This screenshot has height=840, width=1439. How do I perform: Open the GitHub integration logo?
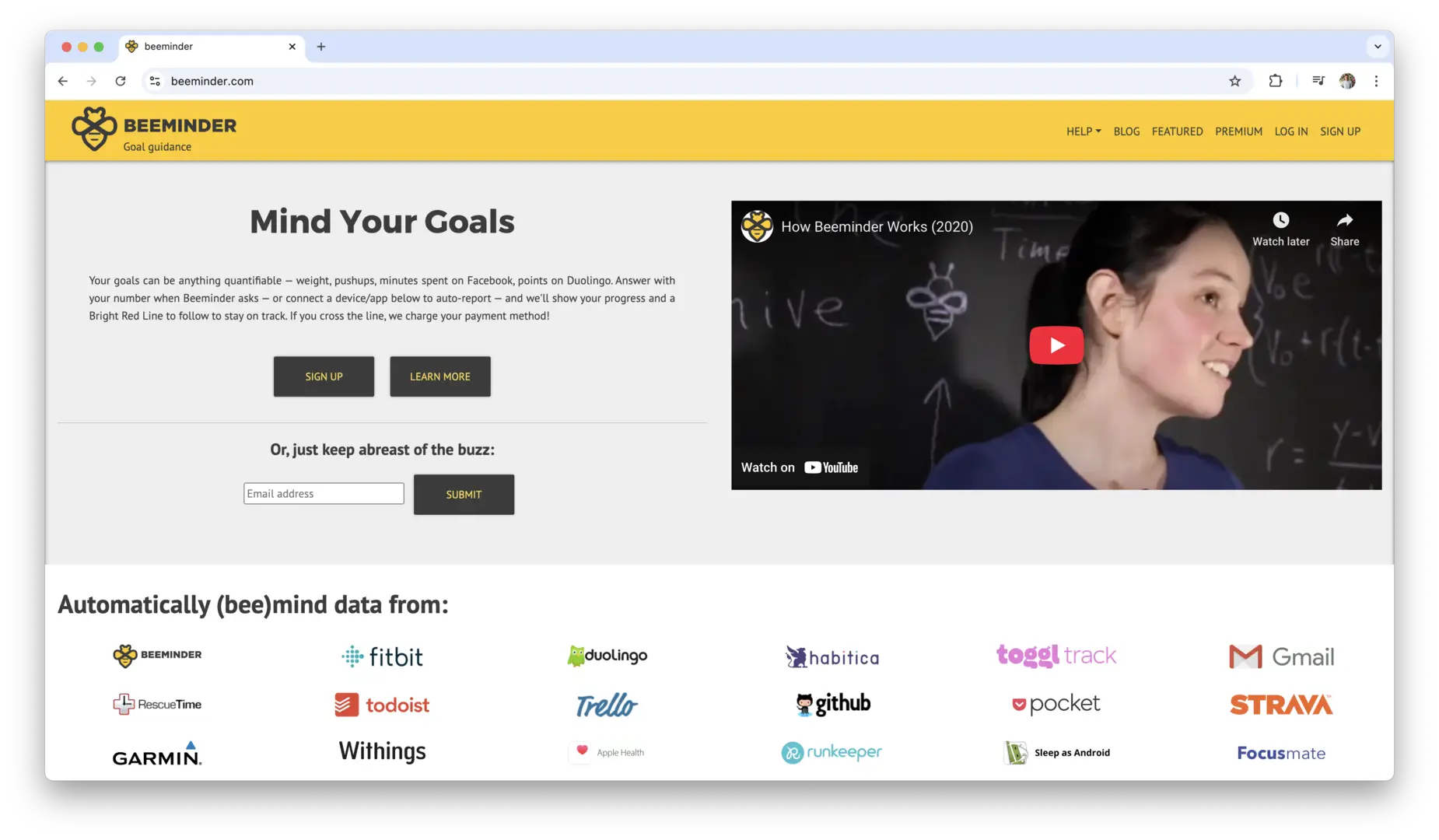[x=832, y=704]
